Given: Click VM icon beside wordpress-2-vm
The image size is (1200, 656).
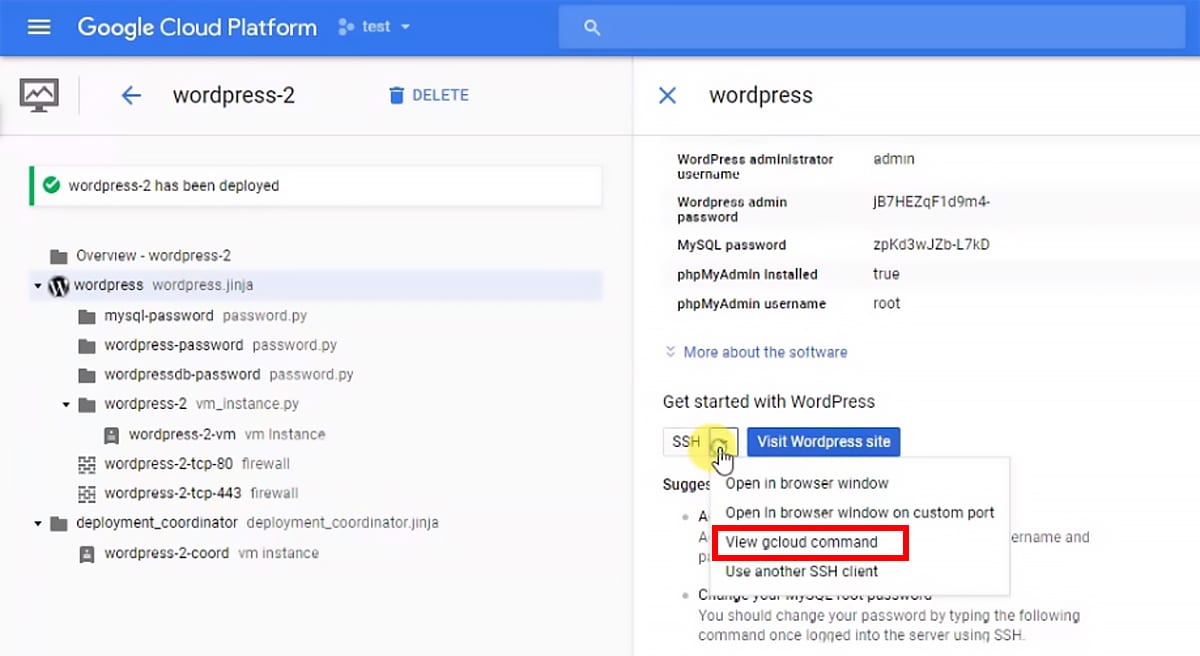Looking at the screenshot, I should tap(112, 435).
